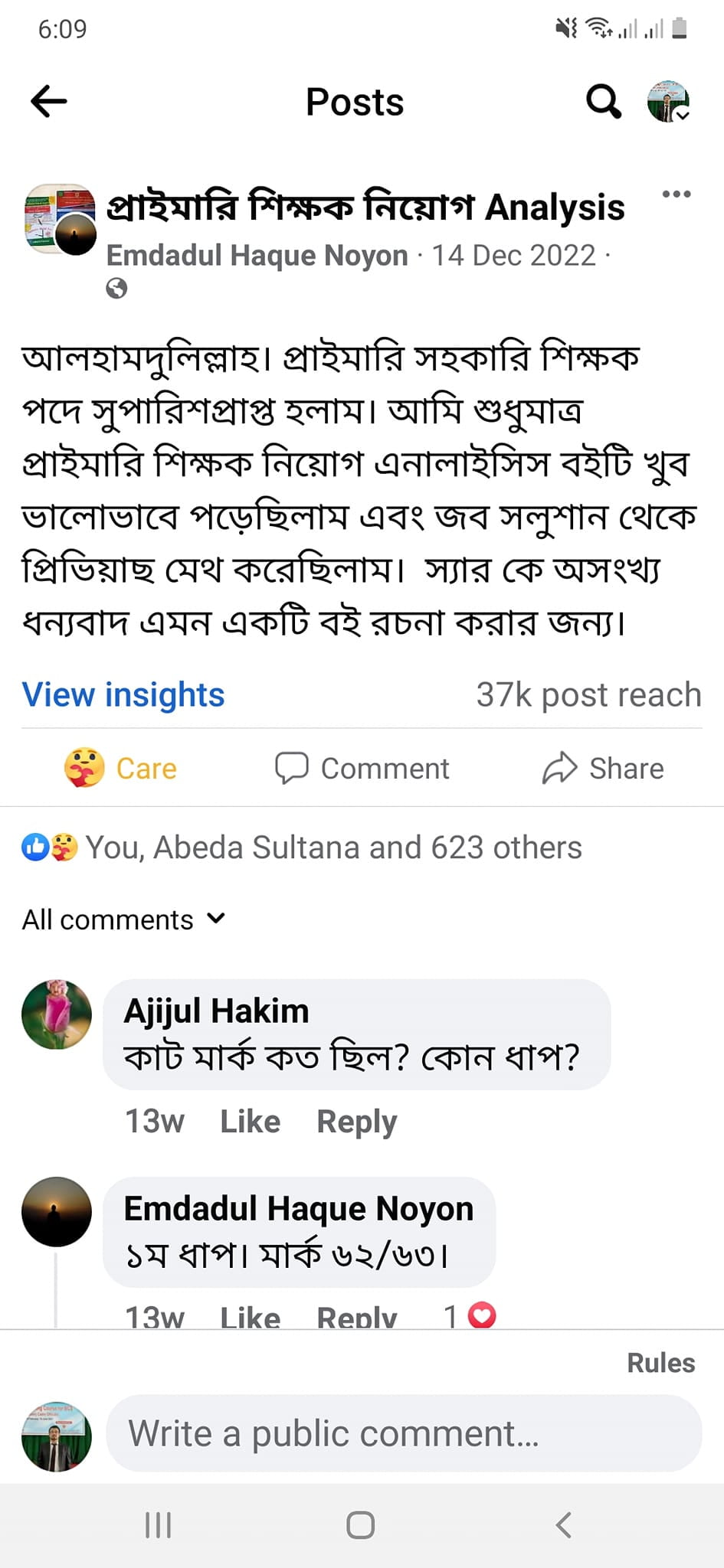Tap the Android recent apps button

pyautogui.click(x=159, y=1525)
